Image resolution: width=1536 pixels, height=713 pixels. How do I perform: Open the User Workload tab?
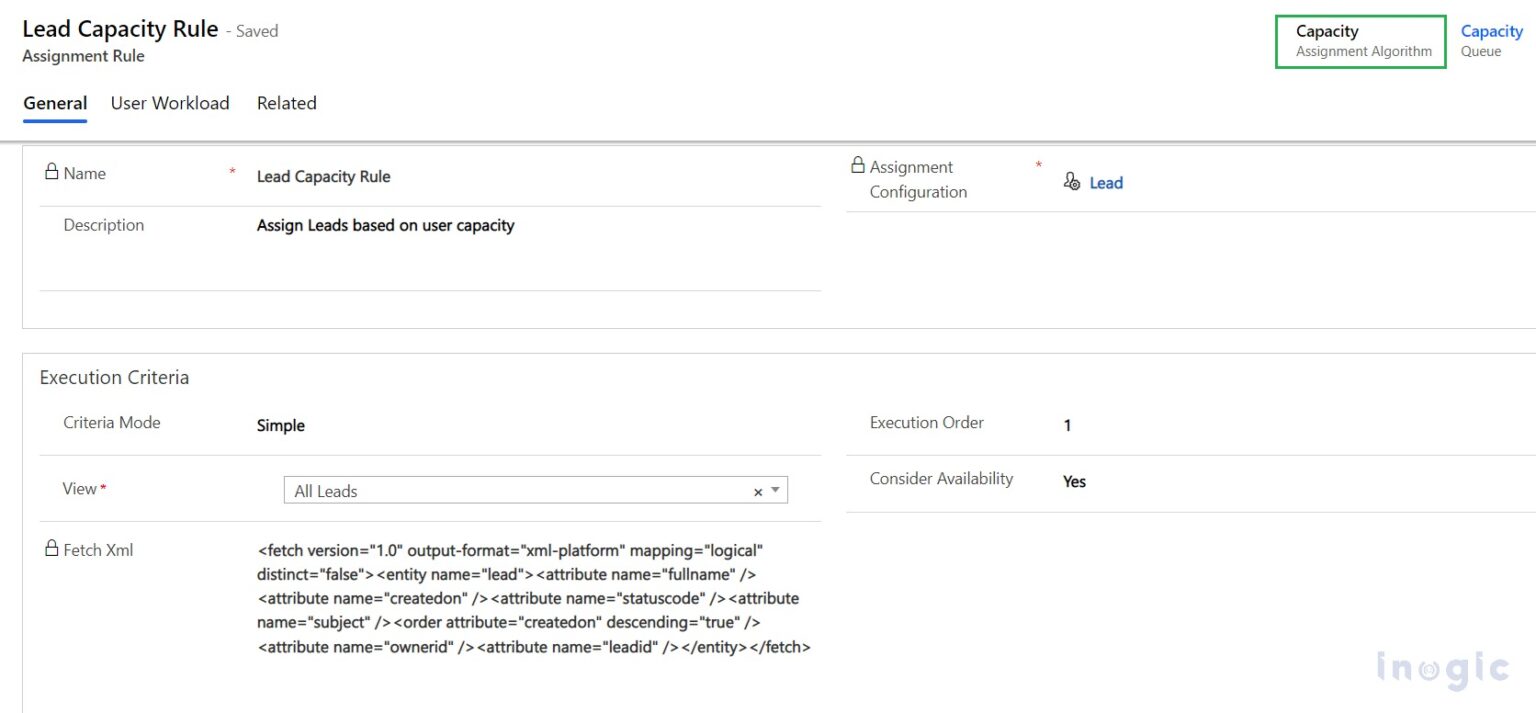(x=170, y=103)
